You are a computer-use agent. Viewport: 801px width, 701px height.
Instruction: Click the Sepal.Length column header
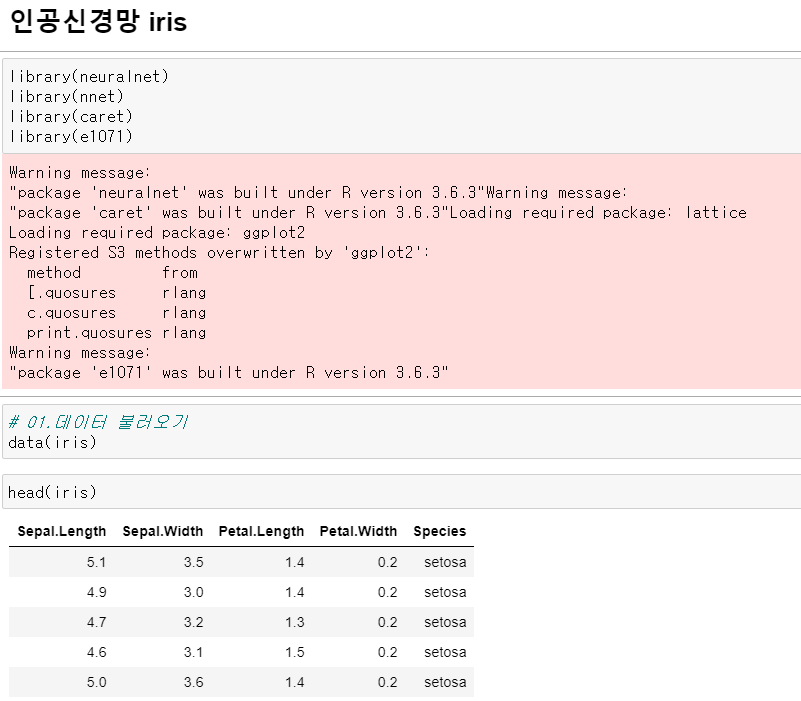click(62, 531)
